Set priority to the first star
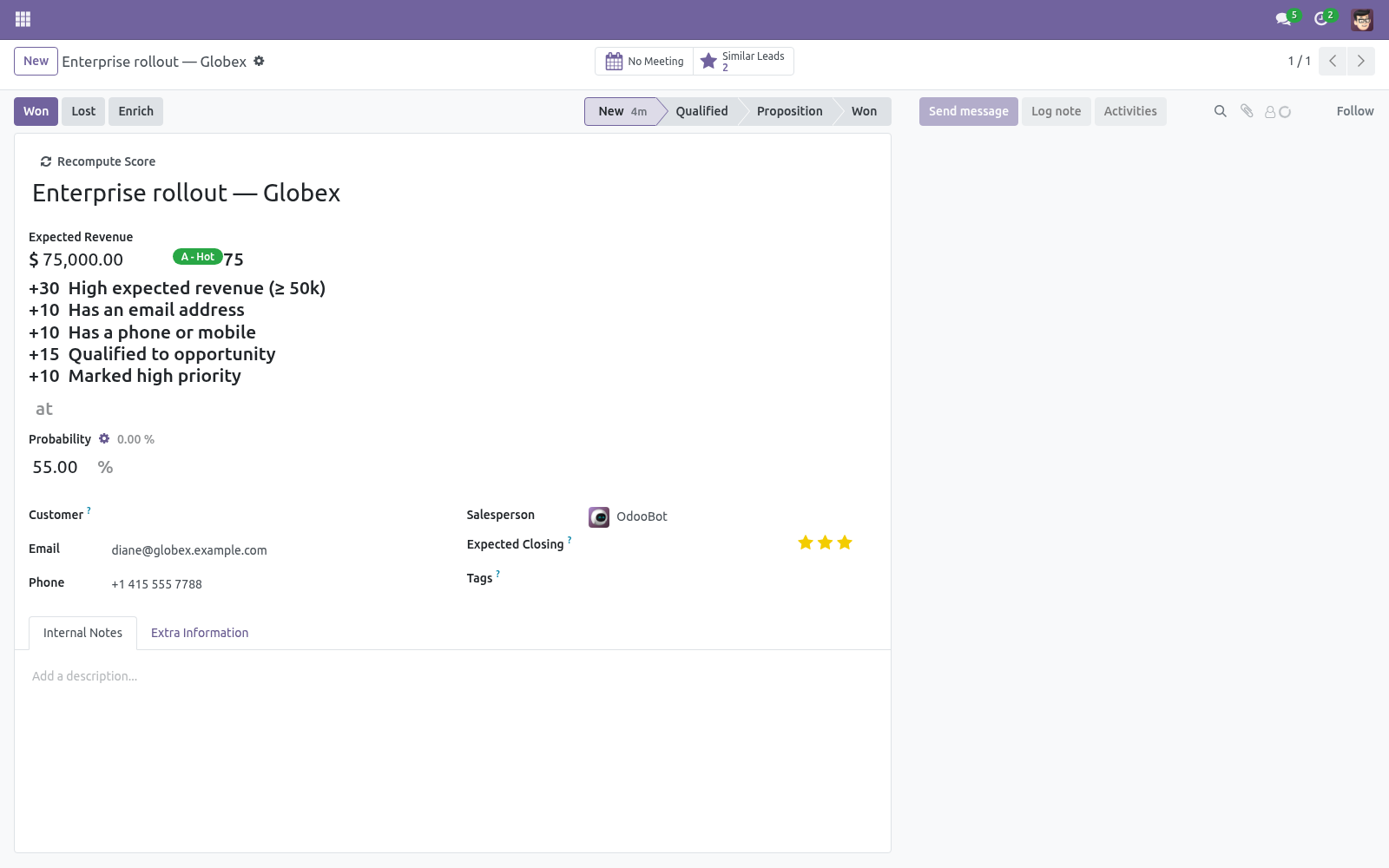 [x=806, y=542]
